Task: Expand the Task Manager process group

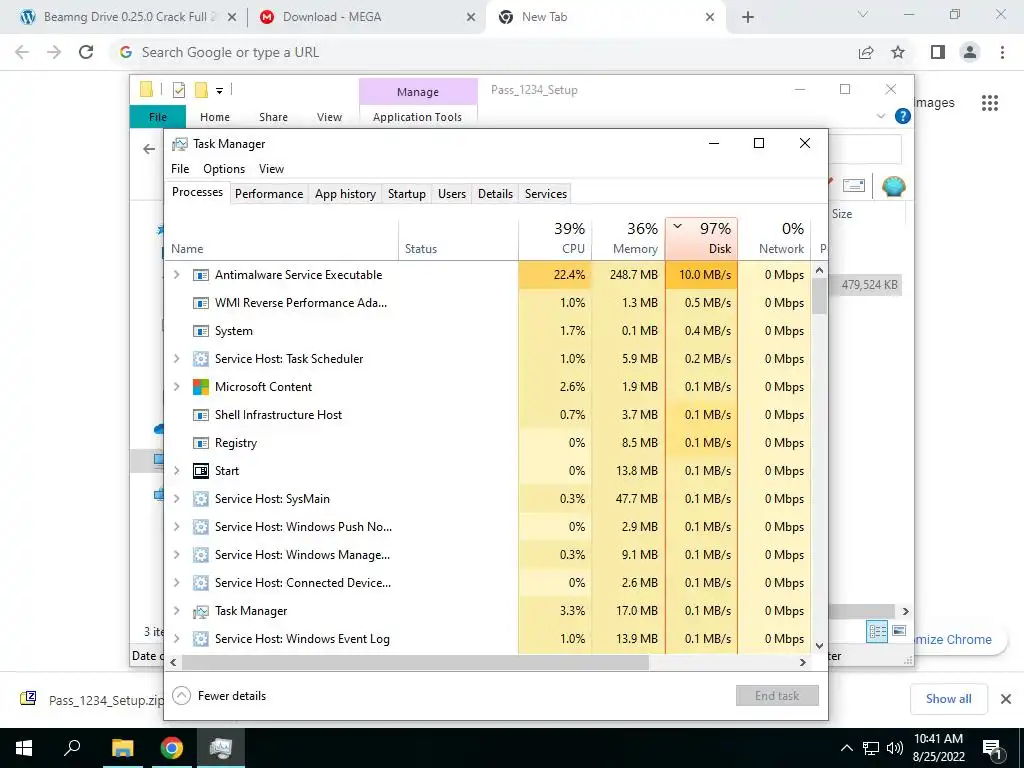Action: [x=176, y=611]
